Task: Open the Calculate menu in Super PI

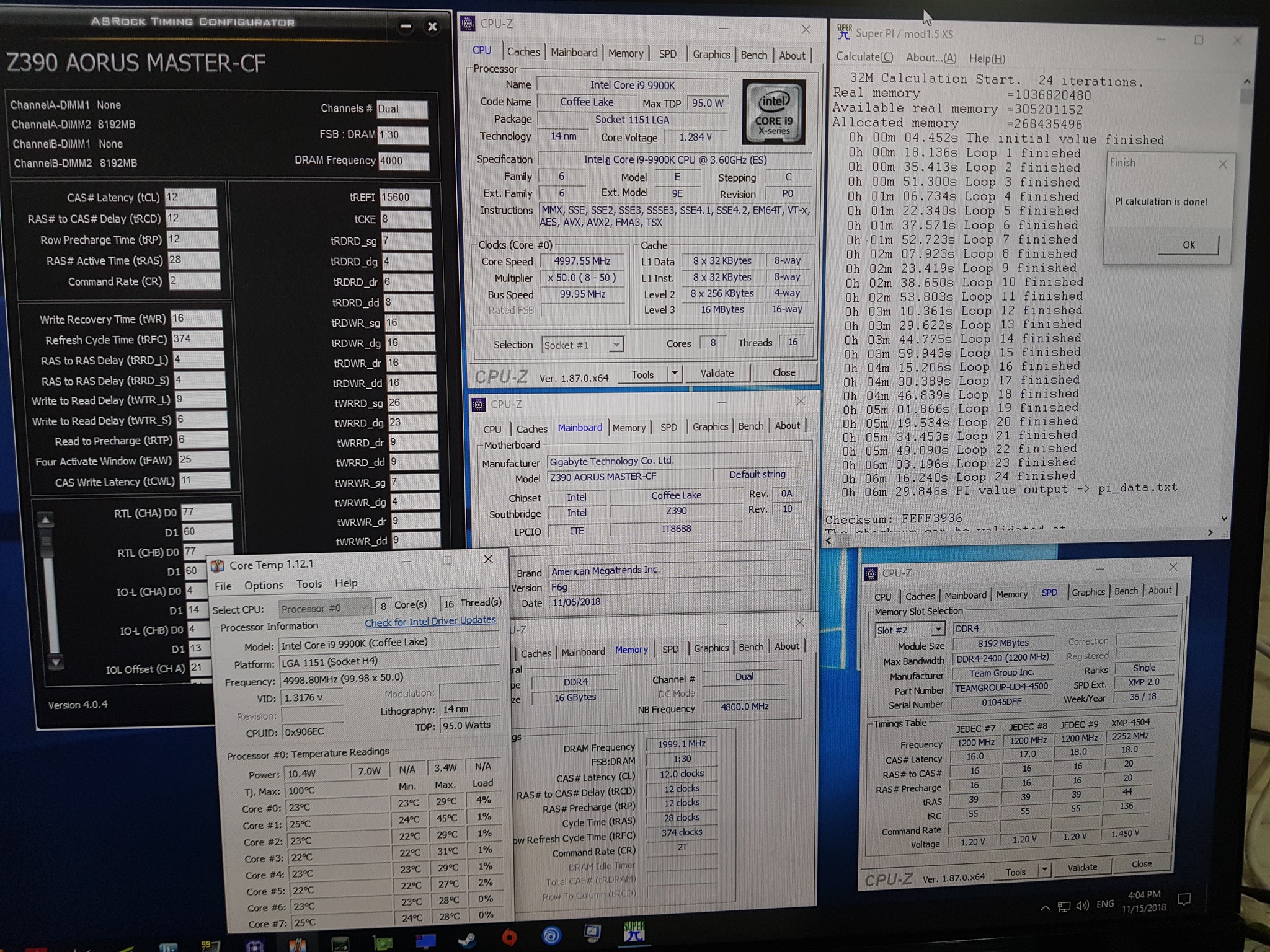Action: click(x=864, y=57)
